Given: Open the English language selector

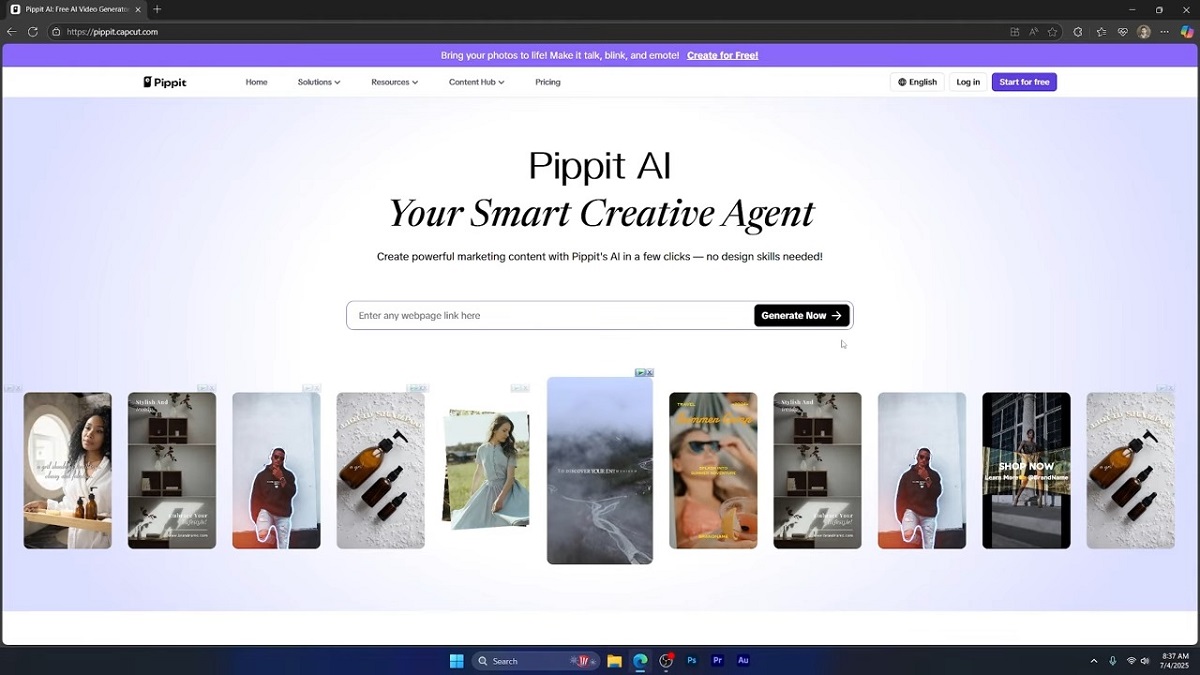Looking at the screenshot, I should click(917, 82).
